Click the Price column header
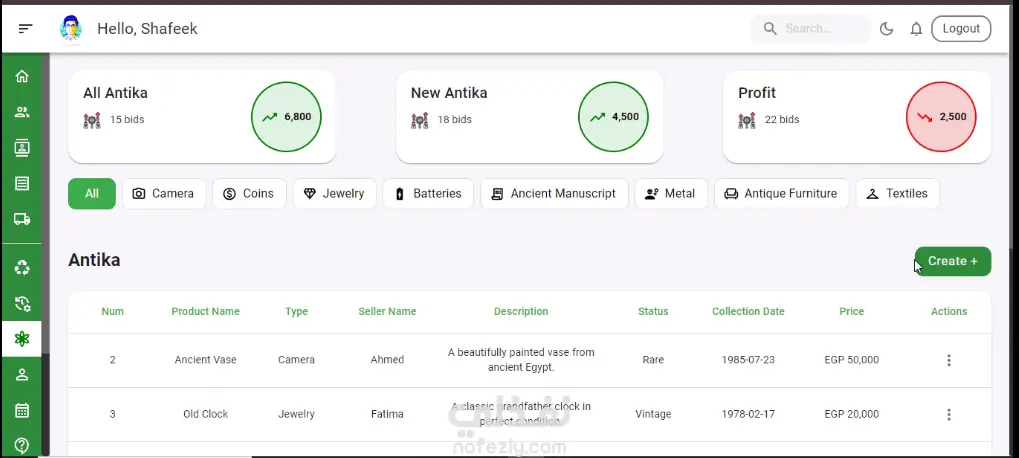The image size is (1019, 458). [x=852, y=311]
